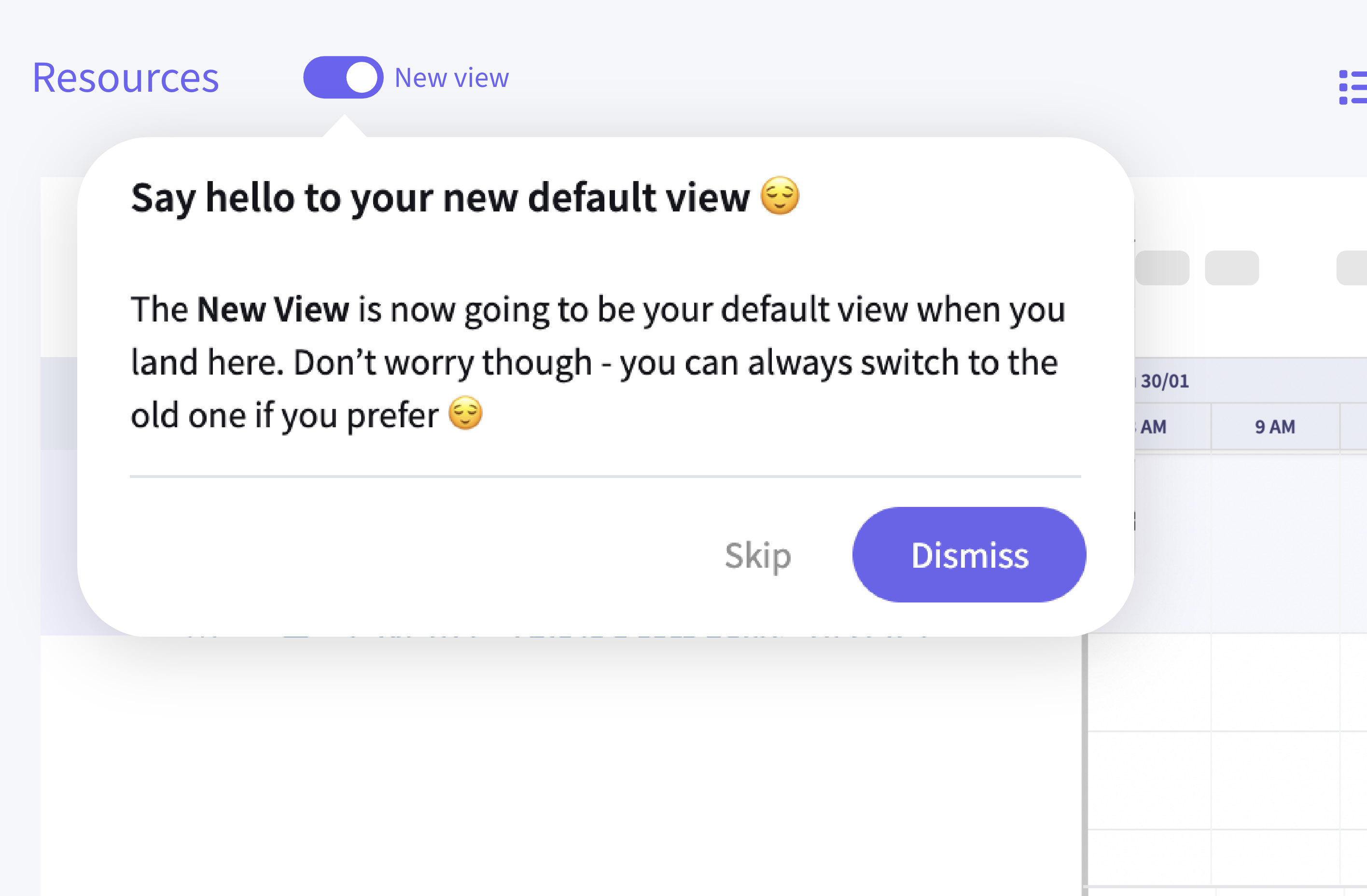Click the popover's pointer arrow below toggle
Screen dimensions: 1367x896
pyautogui.click(x=344, y=127)
